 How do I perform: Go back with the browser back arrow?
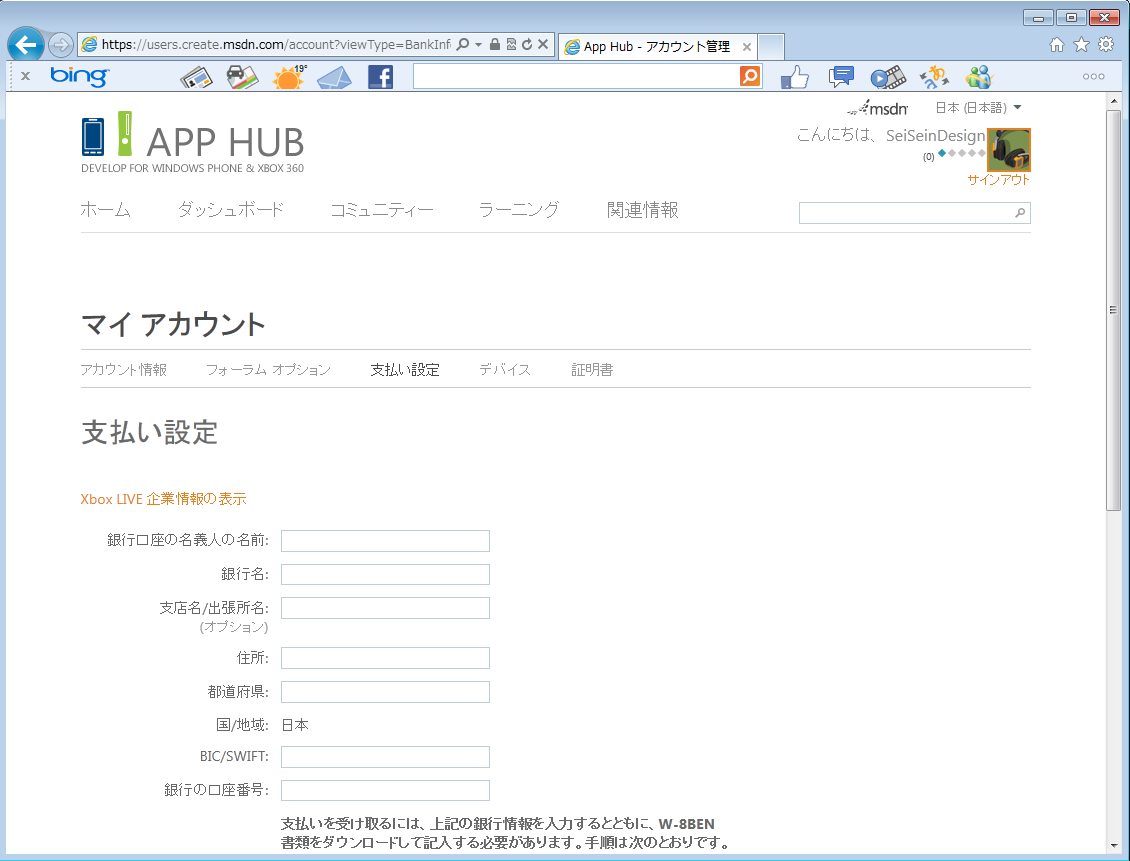click(x=26, y=45)
